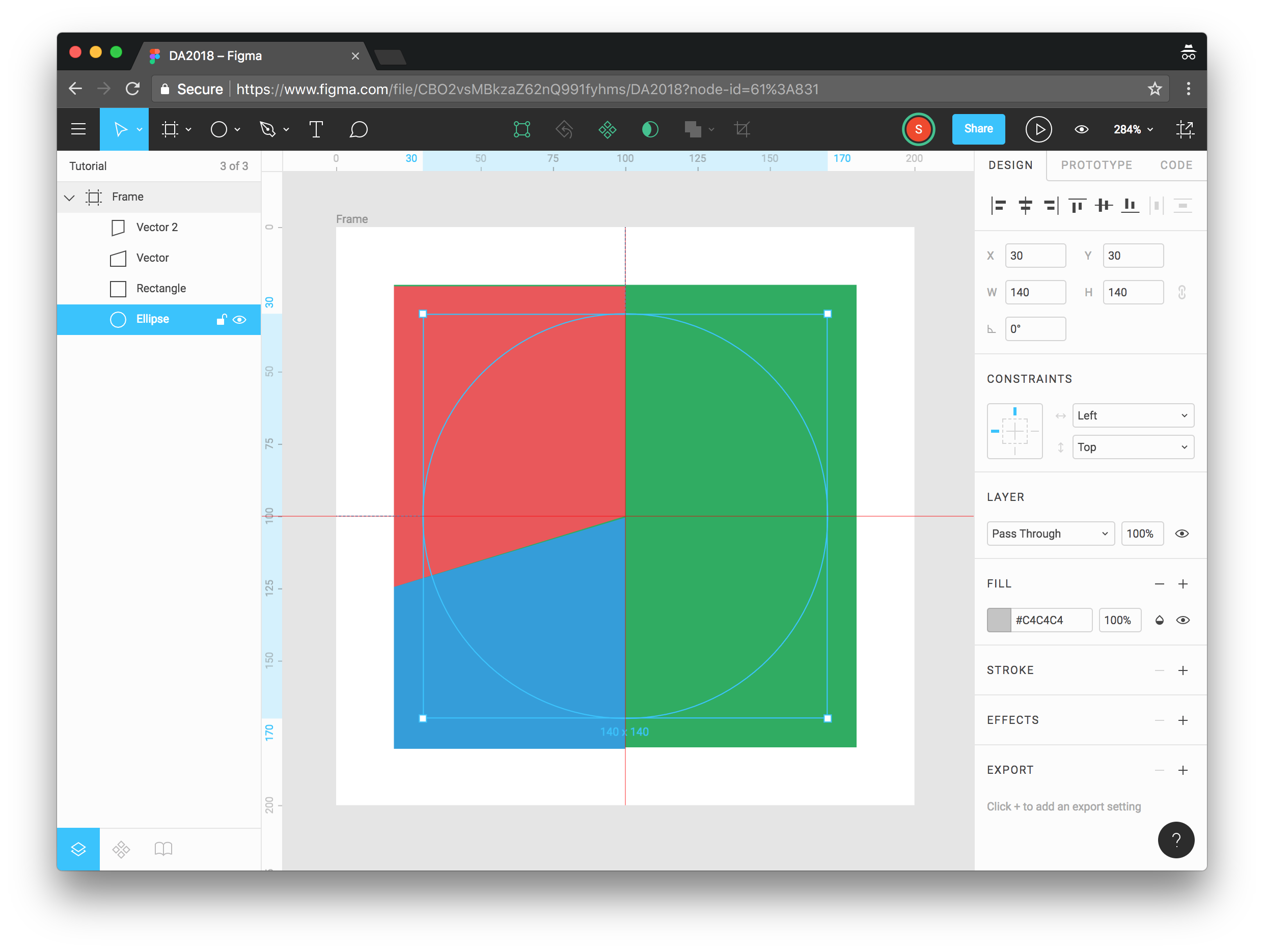The height and width of the screenshot is (952, 1264).
Task: Open the Components panel icon at bottom-left
Action: point(121,849)
